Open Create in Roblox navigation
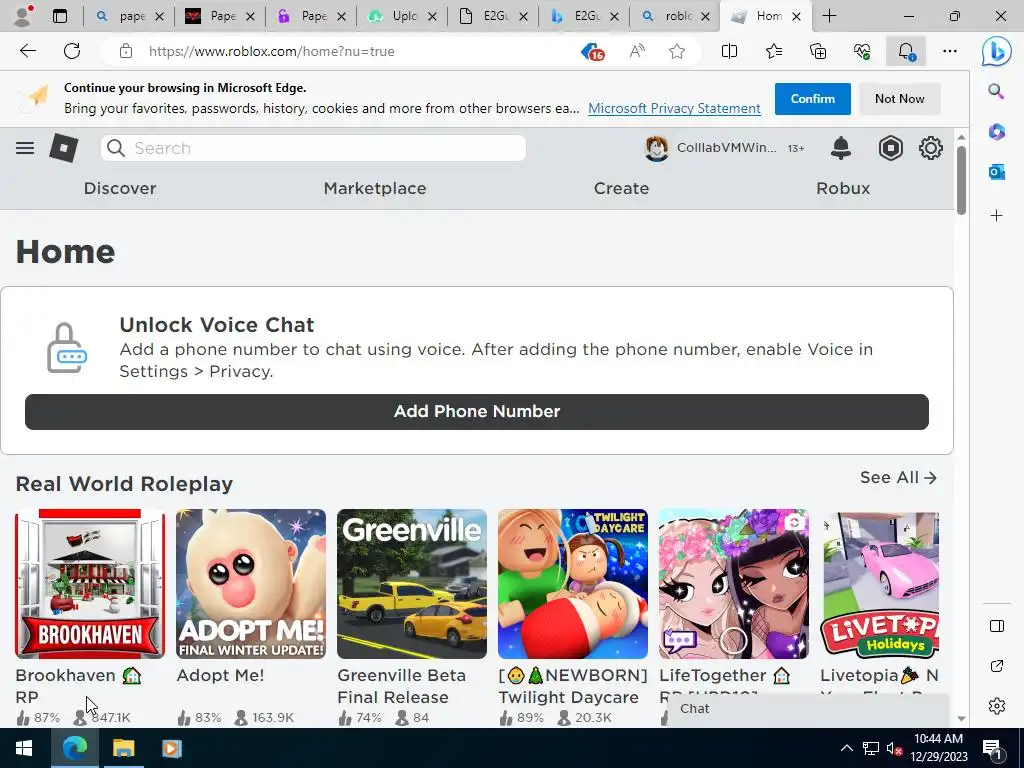Image resolution: width=1024 pixels, height=768 pixels. pos(621,188)
